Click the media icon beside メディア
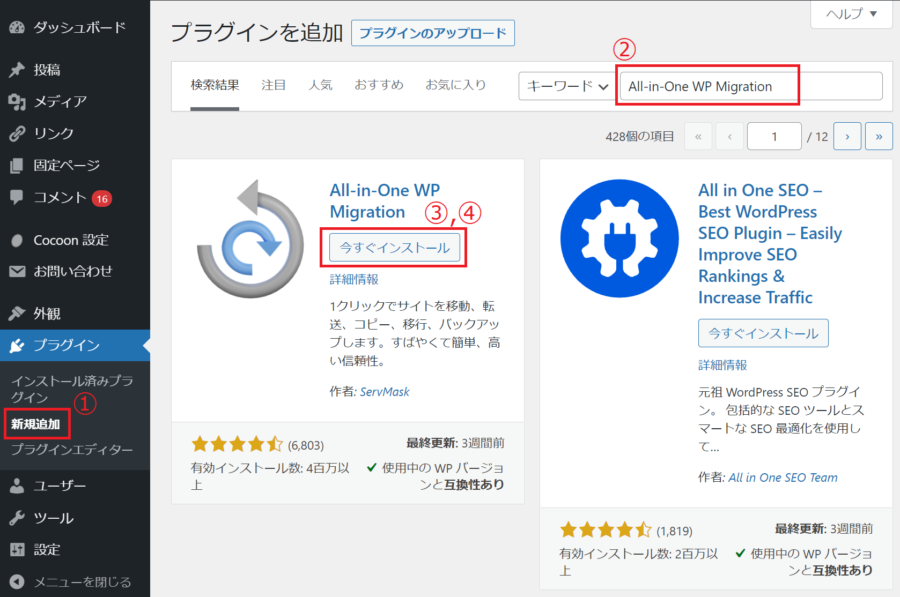Screen dimensions: 900x597 point(17,102)
